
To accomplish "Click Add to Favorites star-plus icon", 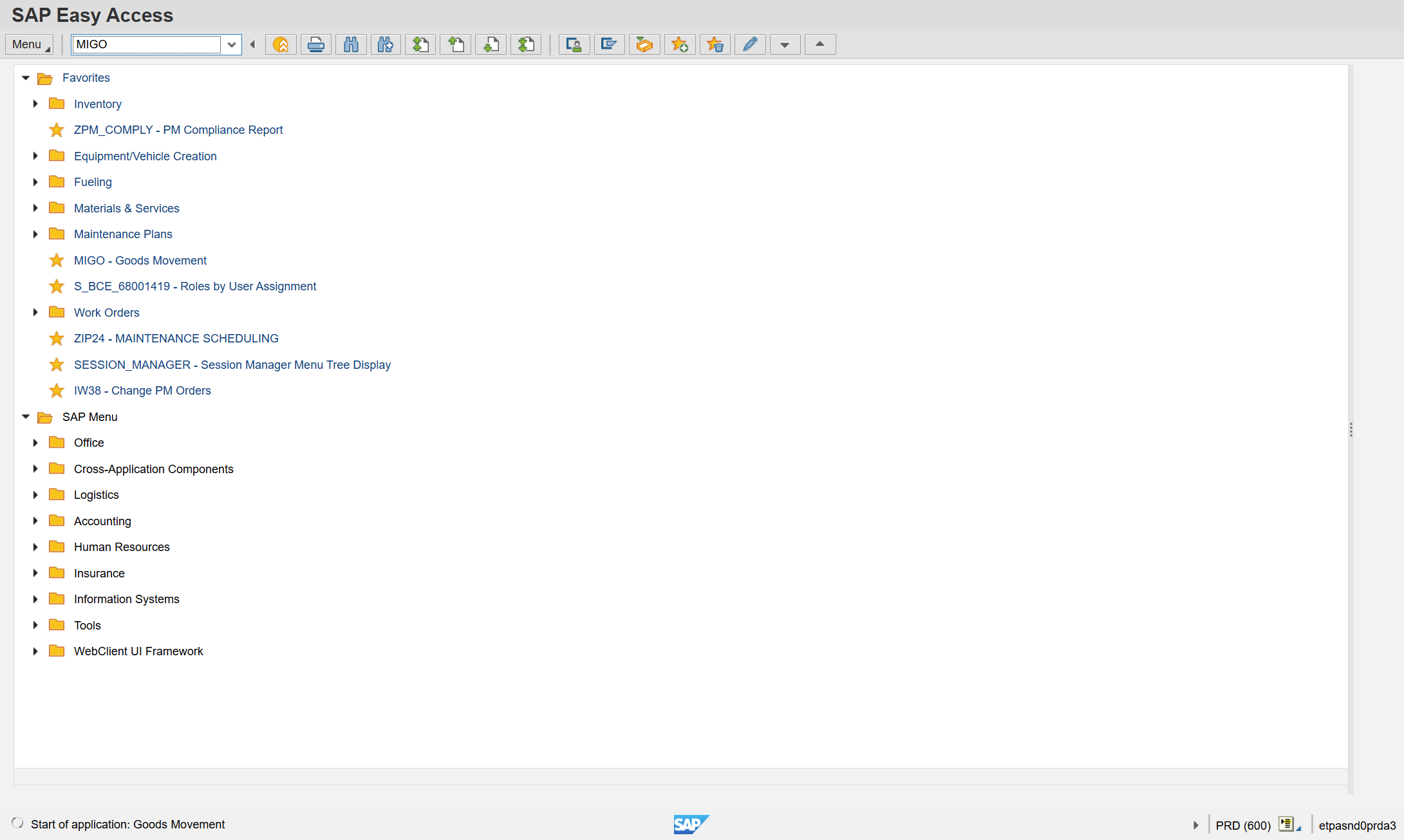I will tap(680, 44).
